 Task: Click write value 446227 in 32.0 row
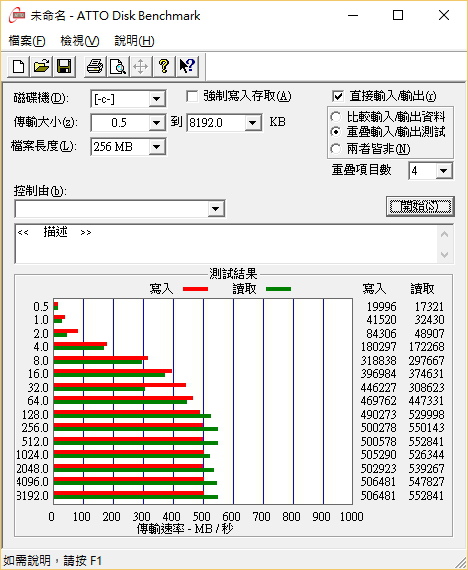coord(378,388)
